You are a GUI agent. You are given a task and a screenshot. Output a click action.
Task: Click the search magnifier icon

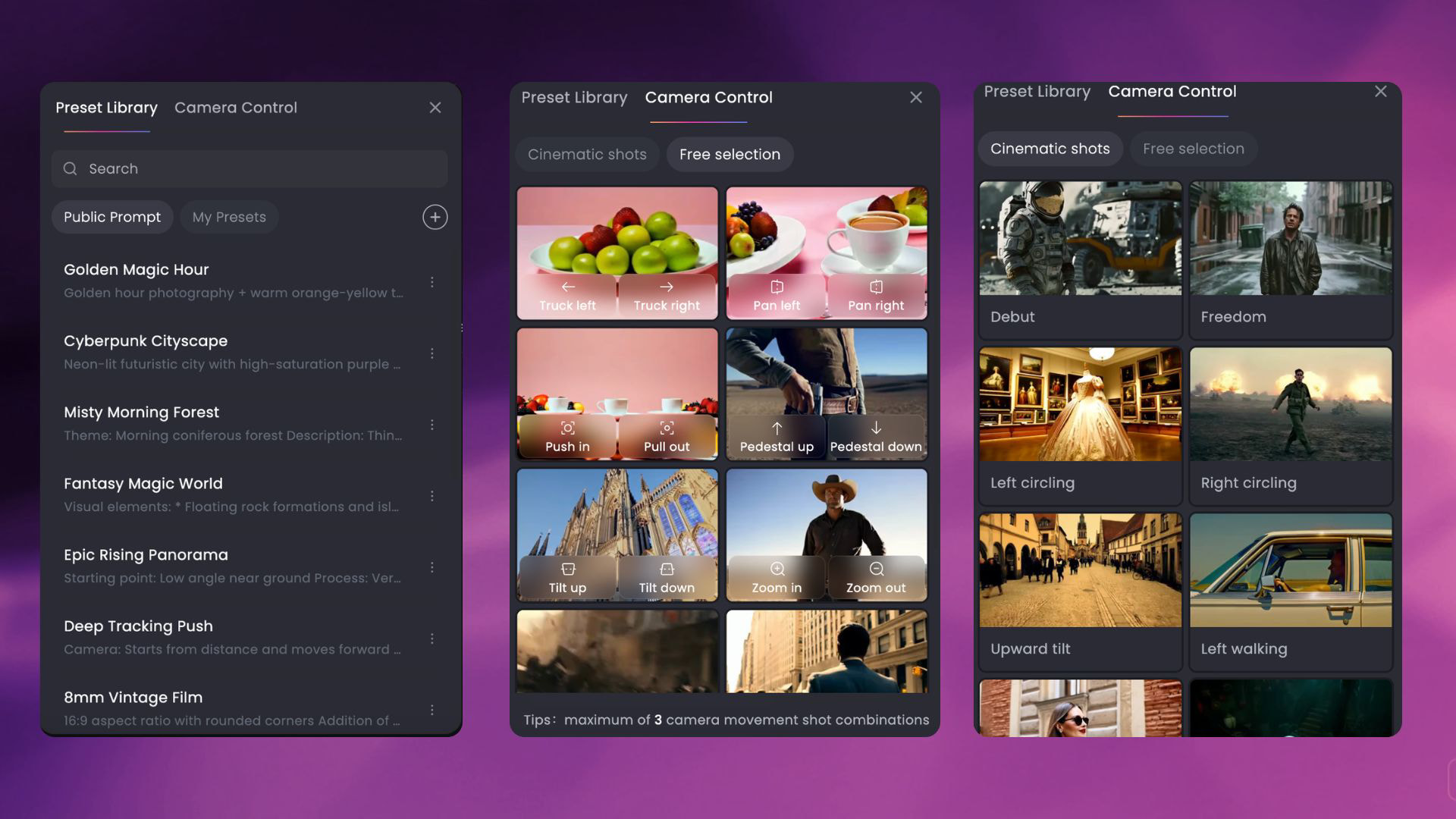click(70, 168)
